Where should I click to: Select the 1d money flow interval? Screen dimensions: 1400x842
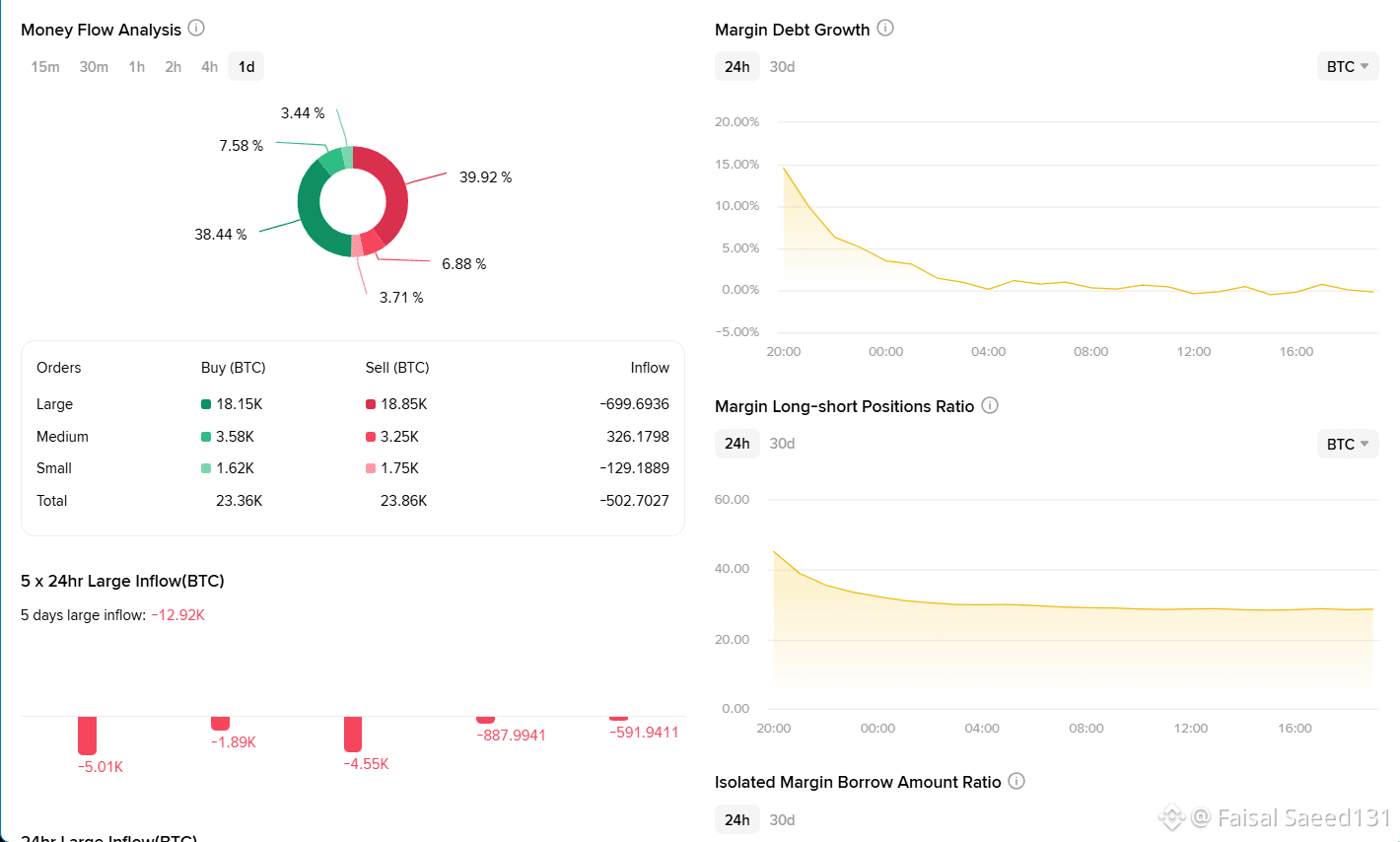(246, 67)
